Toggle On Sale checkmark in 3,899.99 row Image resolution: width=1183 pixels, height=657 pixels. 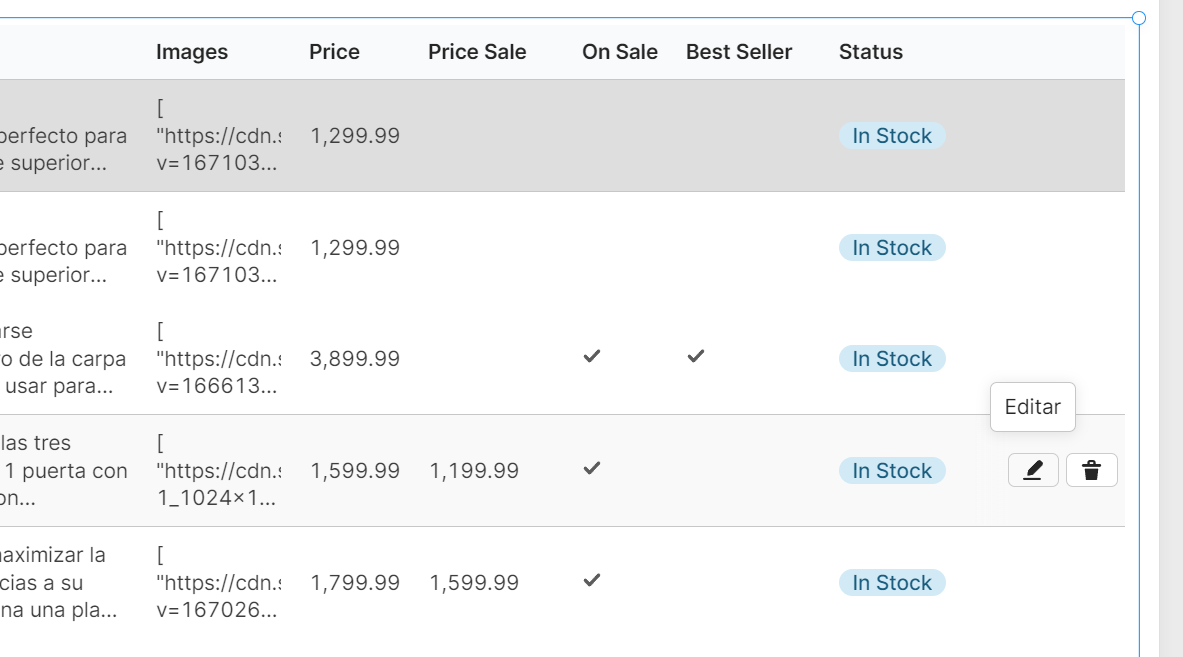click(592, 356)
